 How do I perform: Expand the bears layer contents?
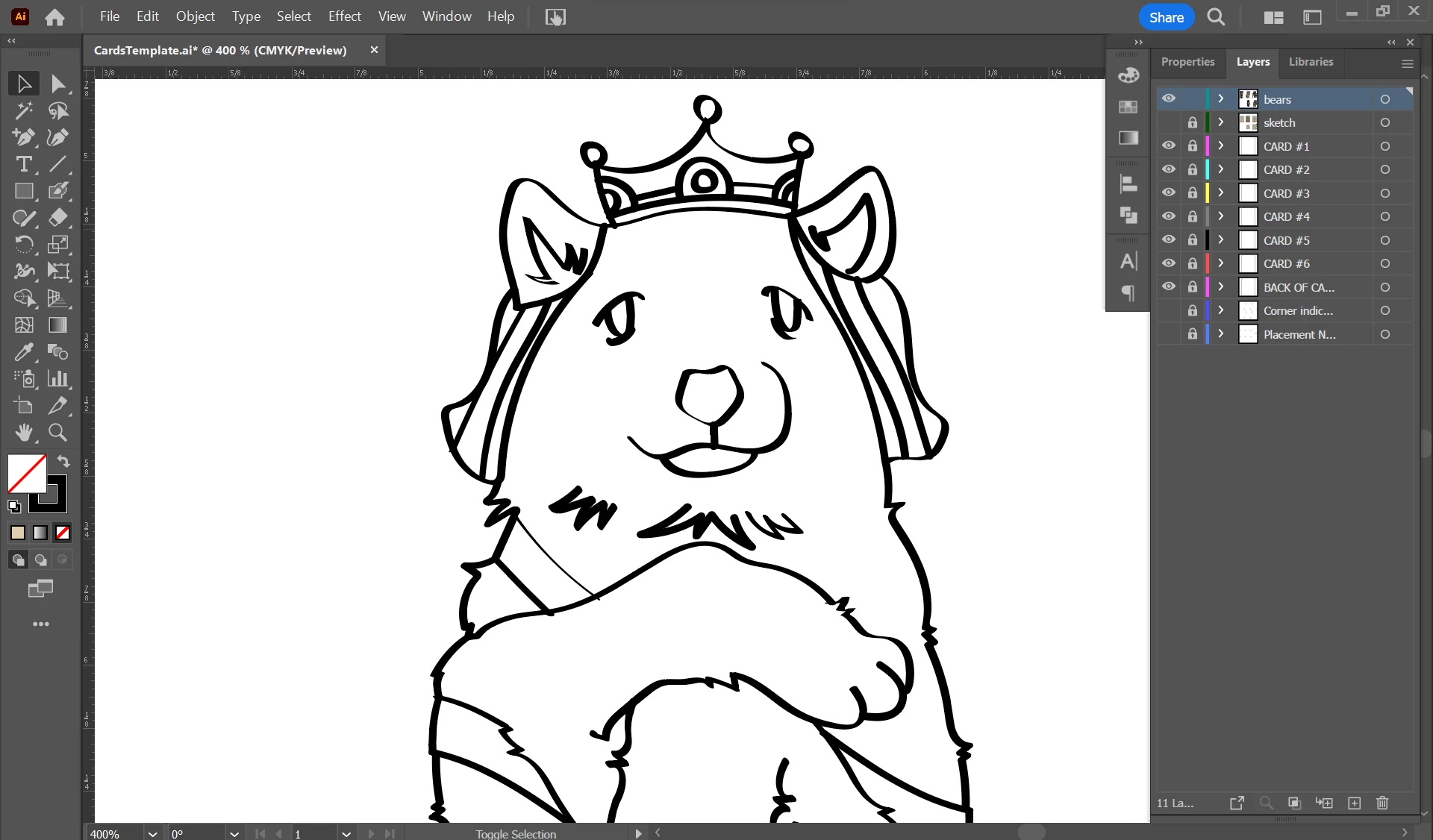tap(1221, 98)
